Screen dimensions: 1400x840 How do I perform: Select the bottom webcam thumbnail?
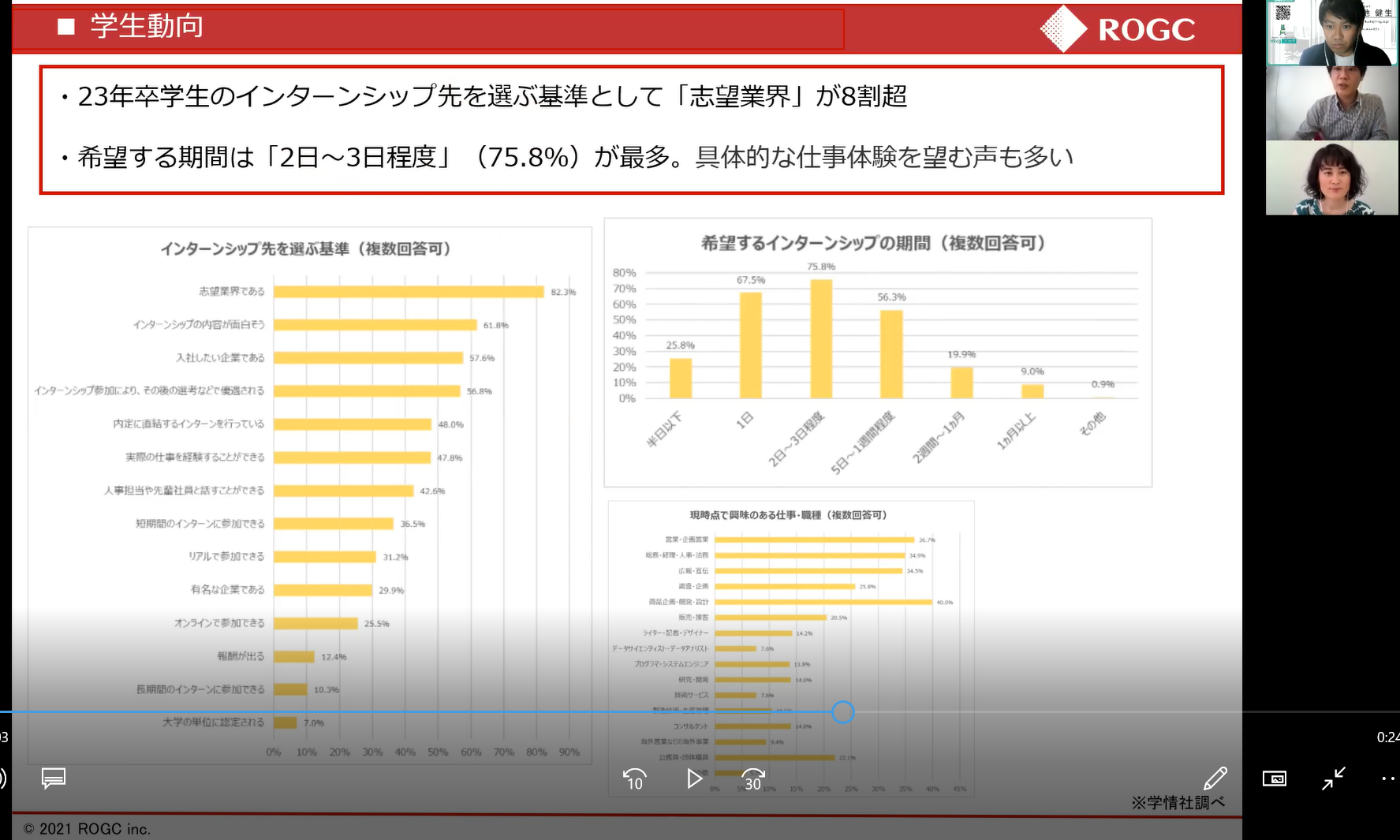coord(1332,178)
